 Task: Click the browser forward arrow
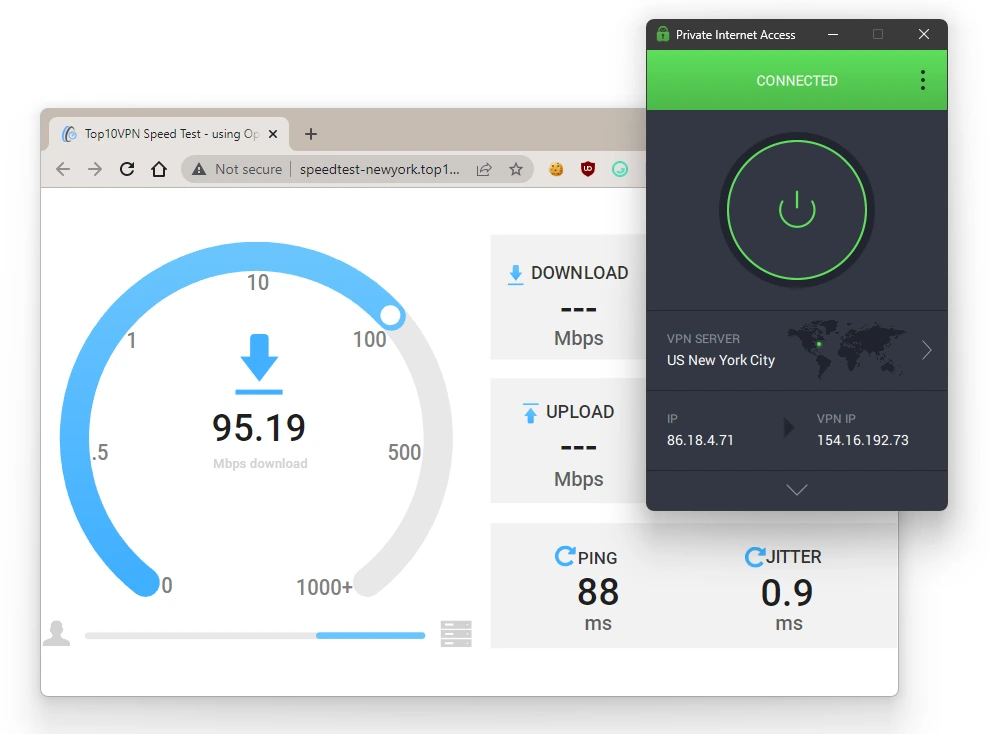[95, 170]
